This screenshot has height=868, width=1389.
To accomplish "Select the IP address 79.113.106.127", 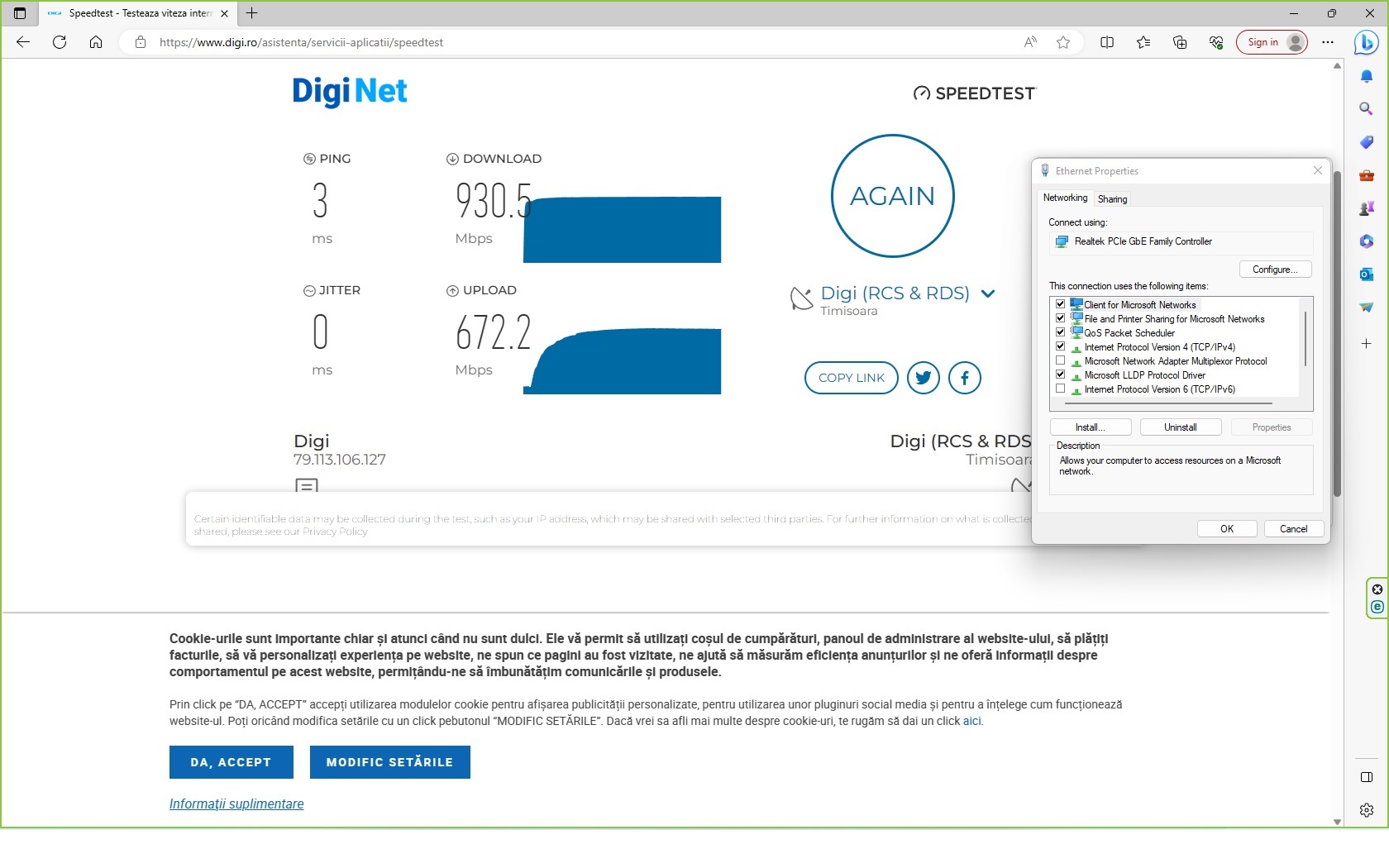I will 340,460.
